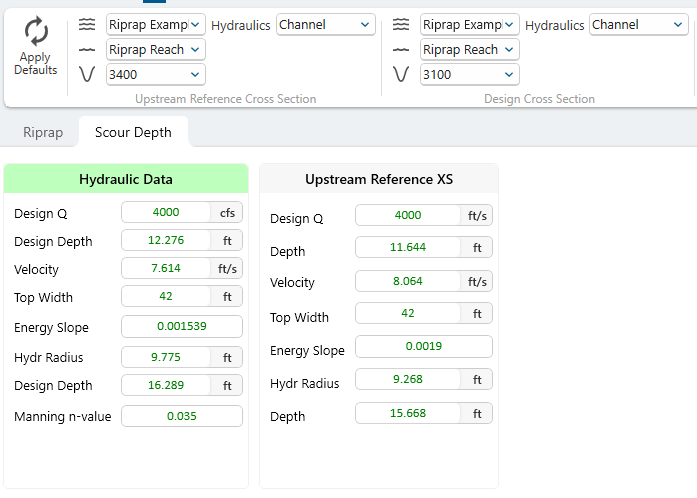Viewport: 697px width, 498px height.
Task: Open the design cross section 3100 dropdown
Action: coord(469,74)
